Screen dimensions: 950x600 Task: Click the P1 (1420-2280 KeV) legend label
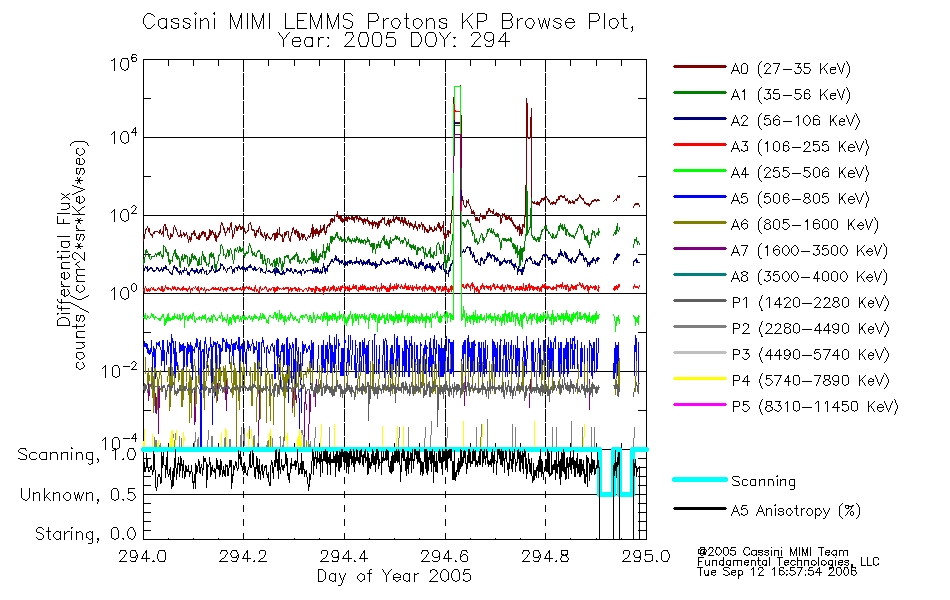pyautogui.click(x=810, y=302)
